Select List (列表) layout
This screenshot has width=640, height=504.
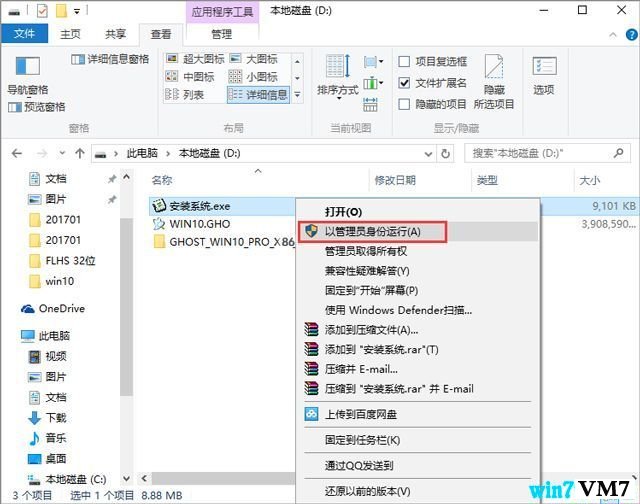point(184,95)
